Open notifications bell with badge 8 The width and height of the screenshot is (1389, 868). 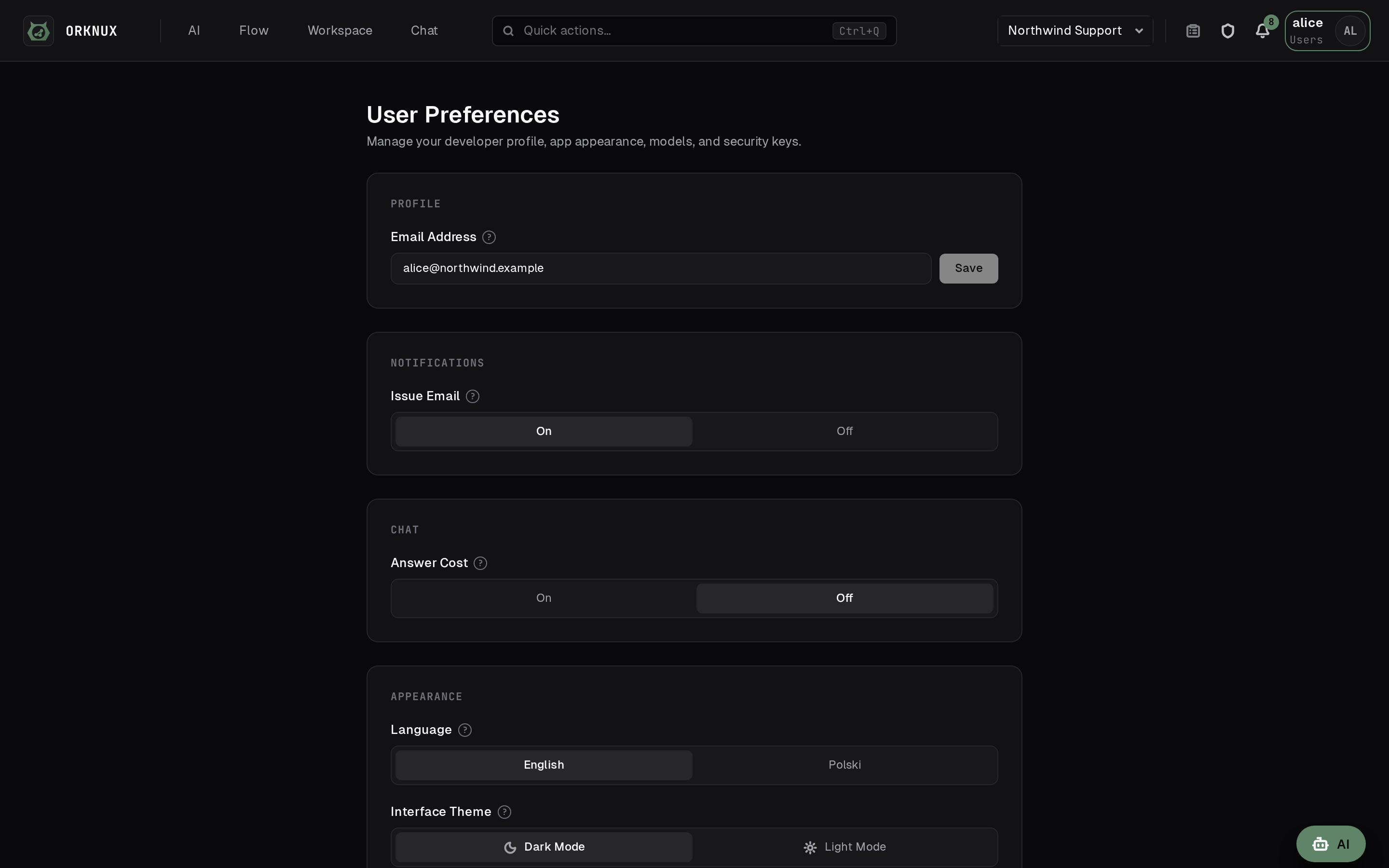1262,31
